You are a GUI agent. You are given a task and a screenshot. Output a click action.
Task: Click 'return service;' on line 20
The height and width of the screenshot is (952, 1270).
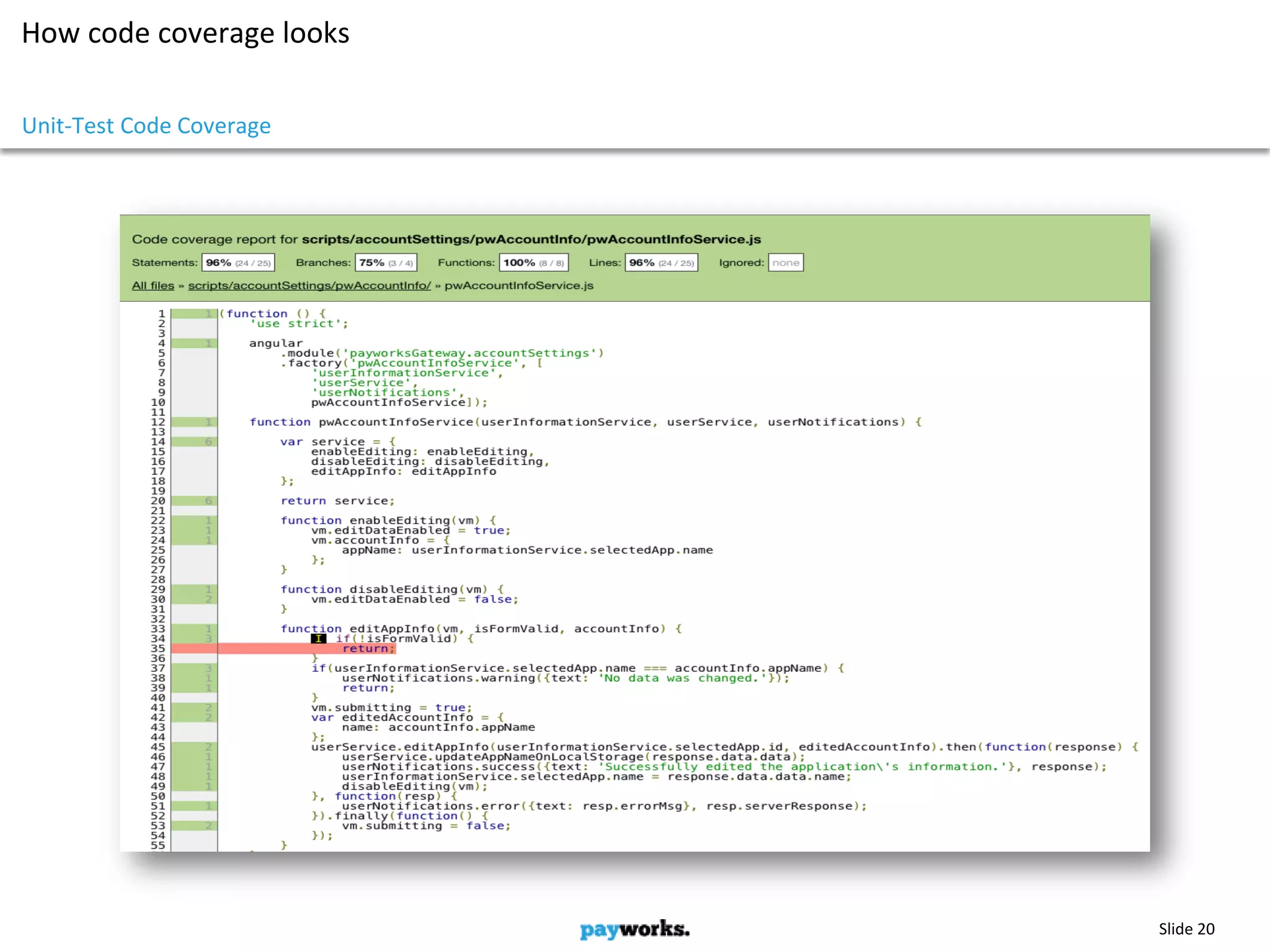pyautogui.click(x=337, y=501)
